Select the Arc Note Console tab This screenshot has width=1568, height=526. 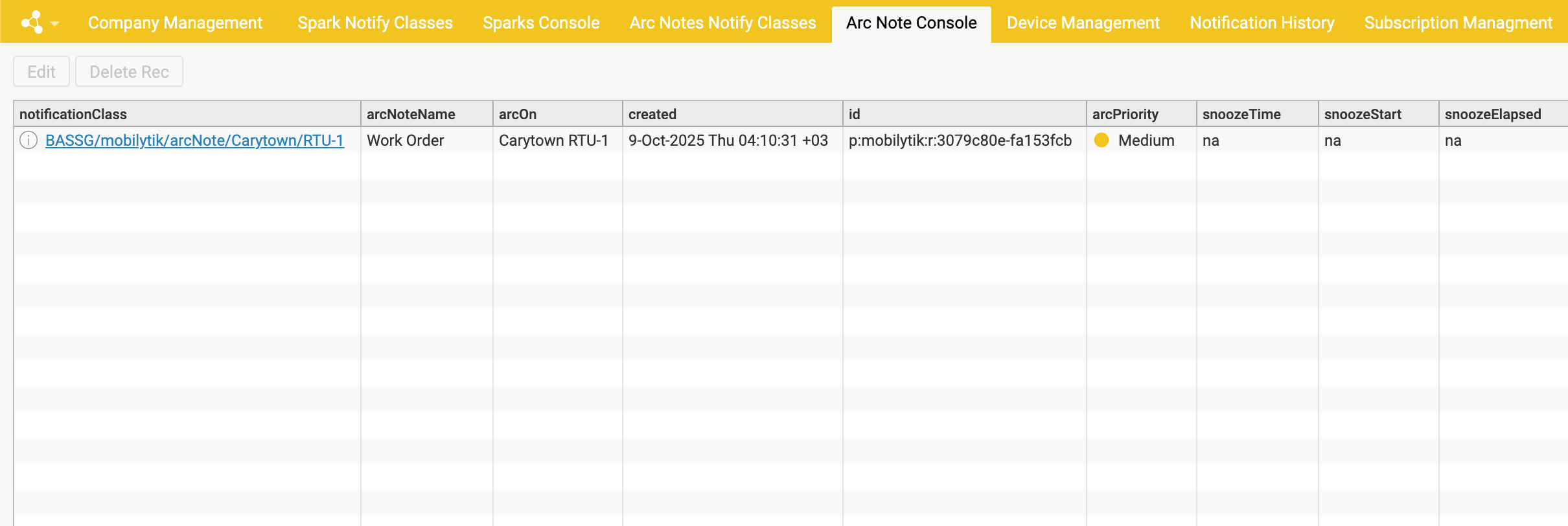click(x=911, y=23)
